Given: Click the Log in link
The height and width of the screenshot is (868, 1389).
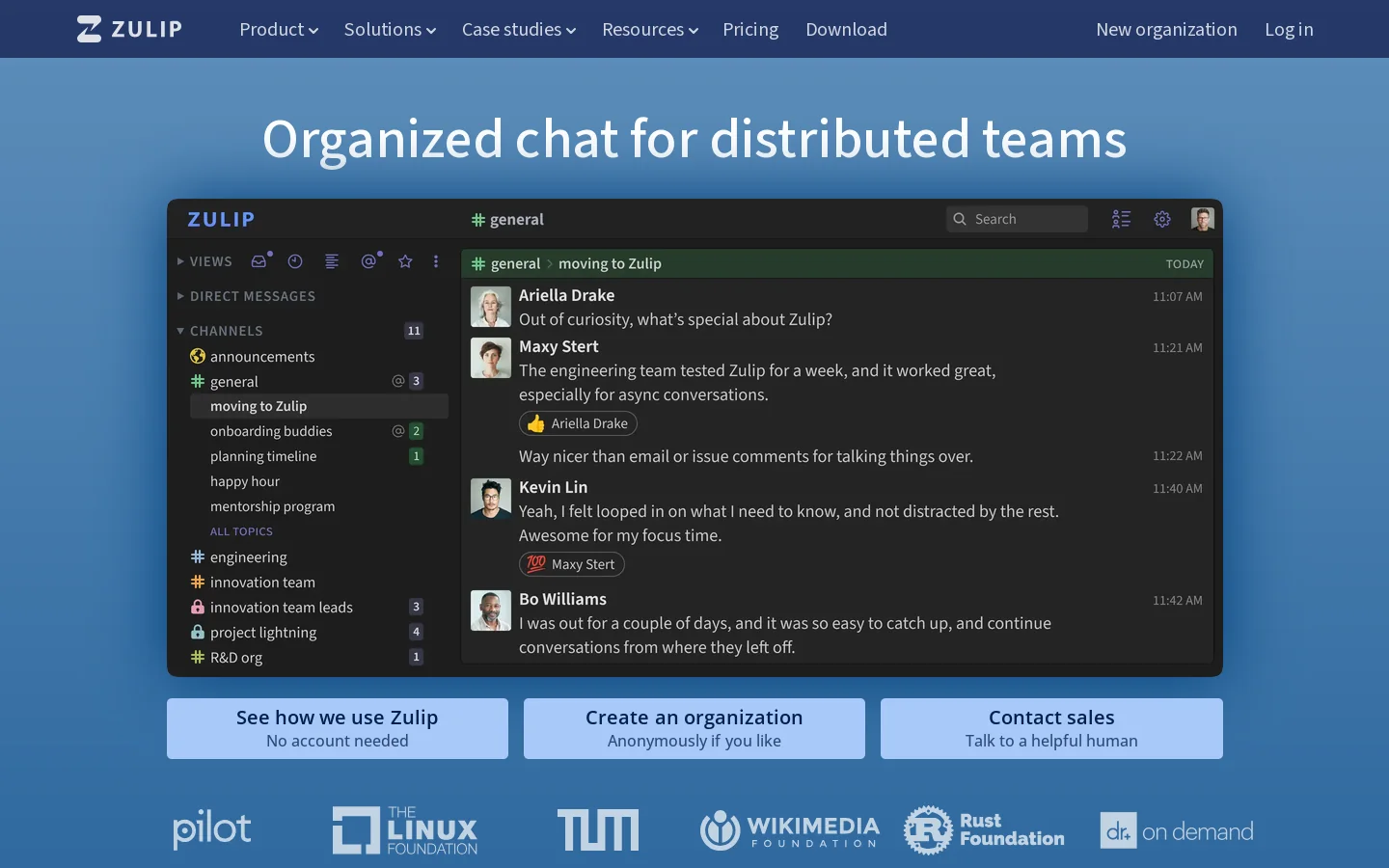Looking at the screenshot, I should [1289, 30].
